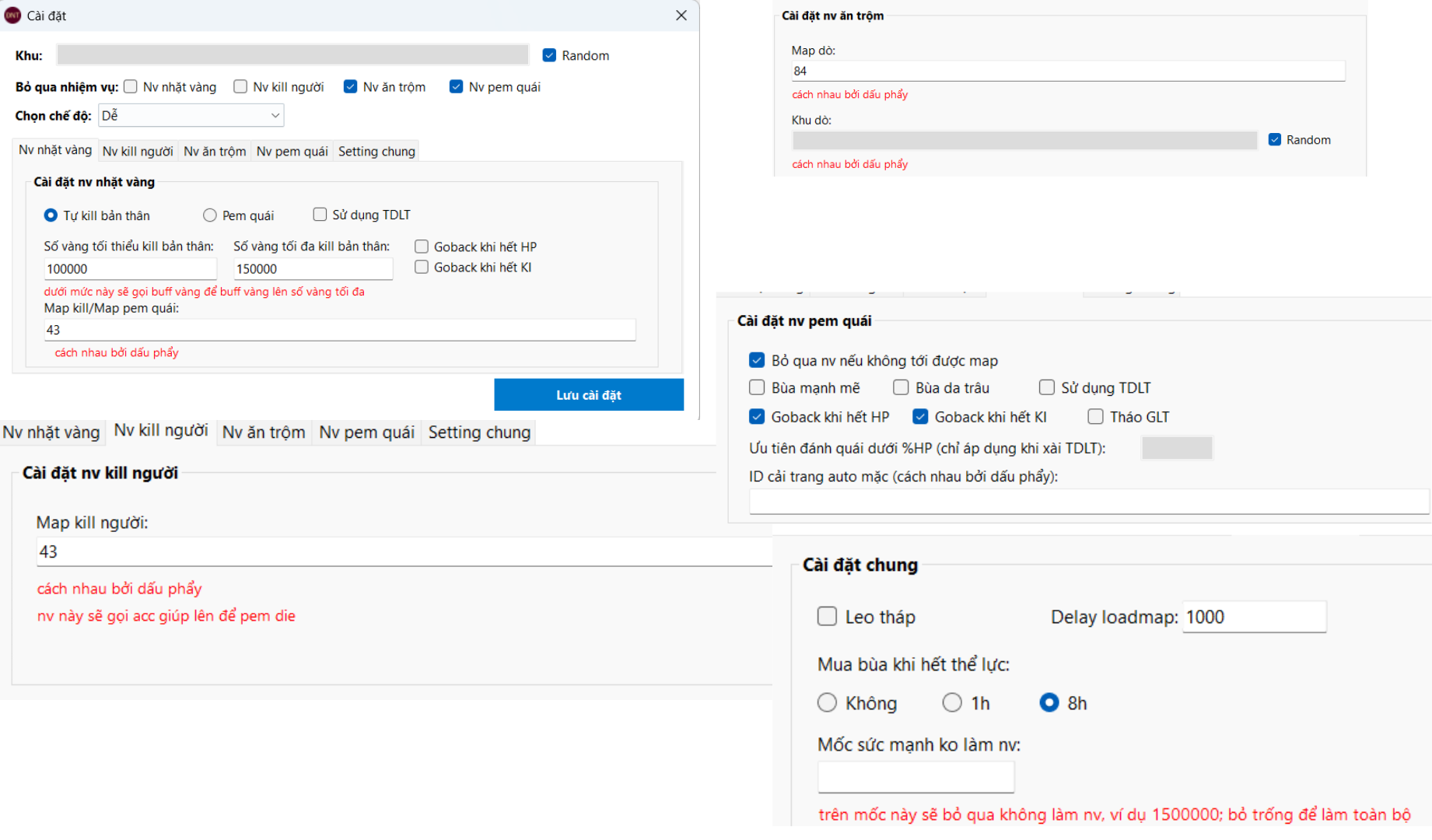Click the app logo icon in title bar
The height and width of the screenshot is (840, 1432).
pos(12,16)
